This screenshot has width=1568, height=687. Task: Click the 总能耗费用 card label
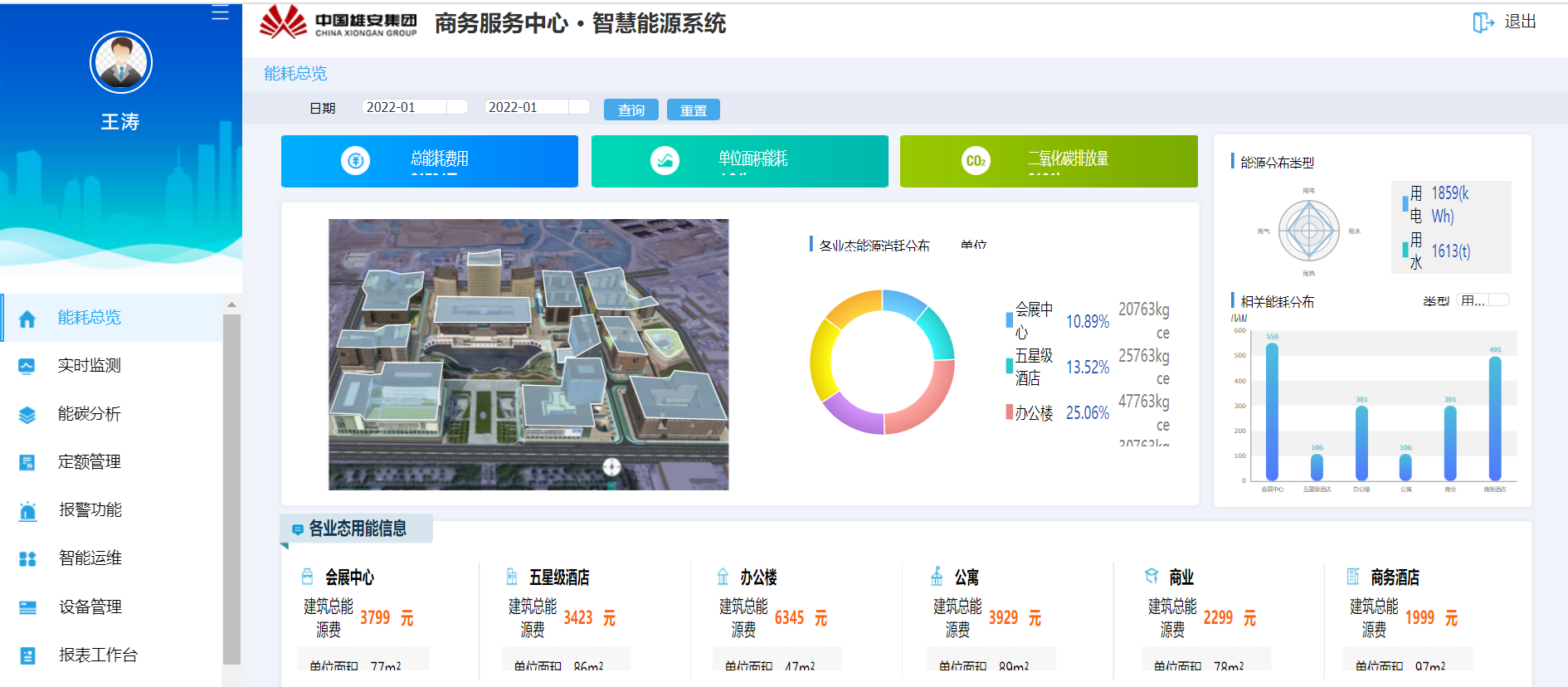440,158
